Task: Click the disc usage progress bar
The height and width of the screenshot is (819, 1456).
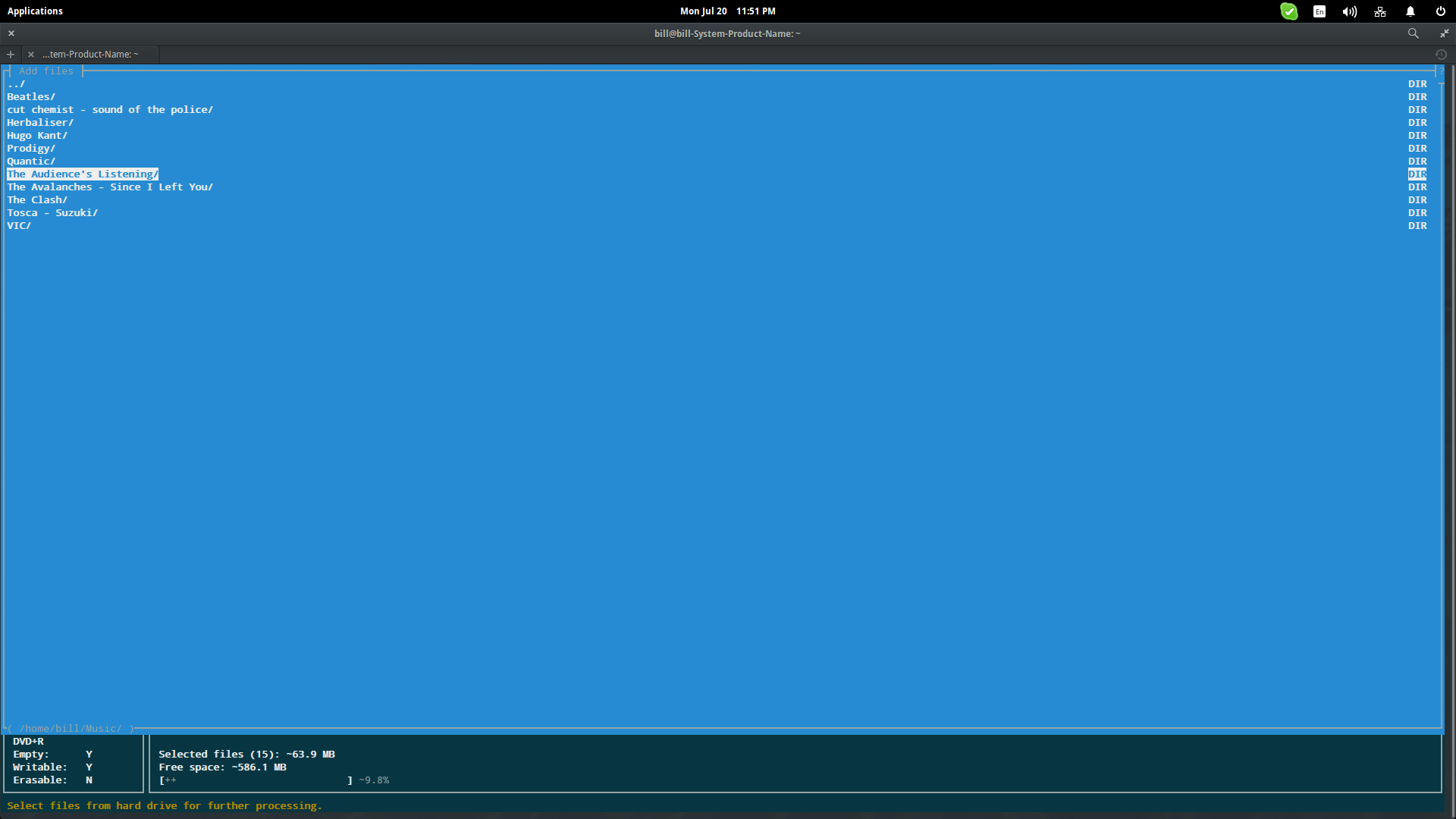Action: [x=256, y=780]
